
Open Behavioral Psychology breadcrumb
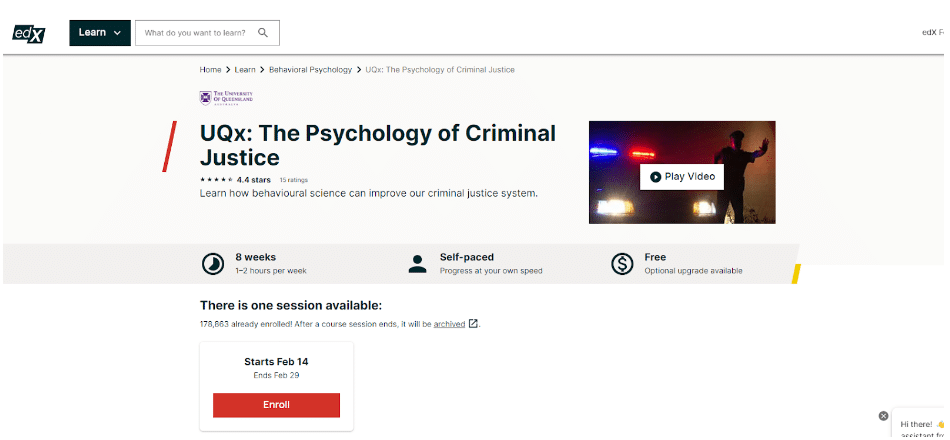tap(310, 70)
